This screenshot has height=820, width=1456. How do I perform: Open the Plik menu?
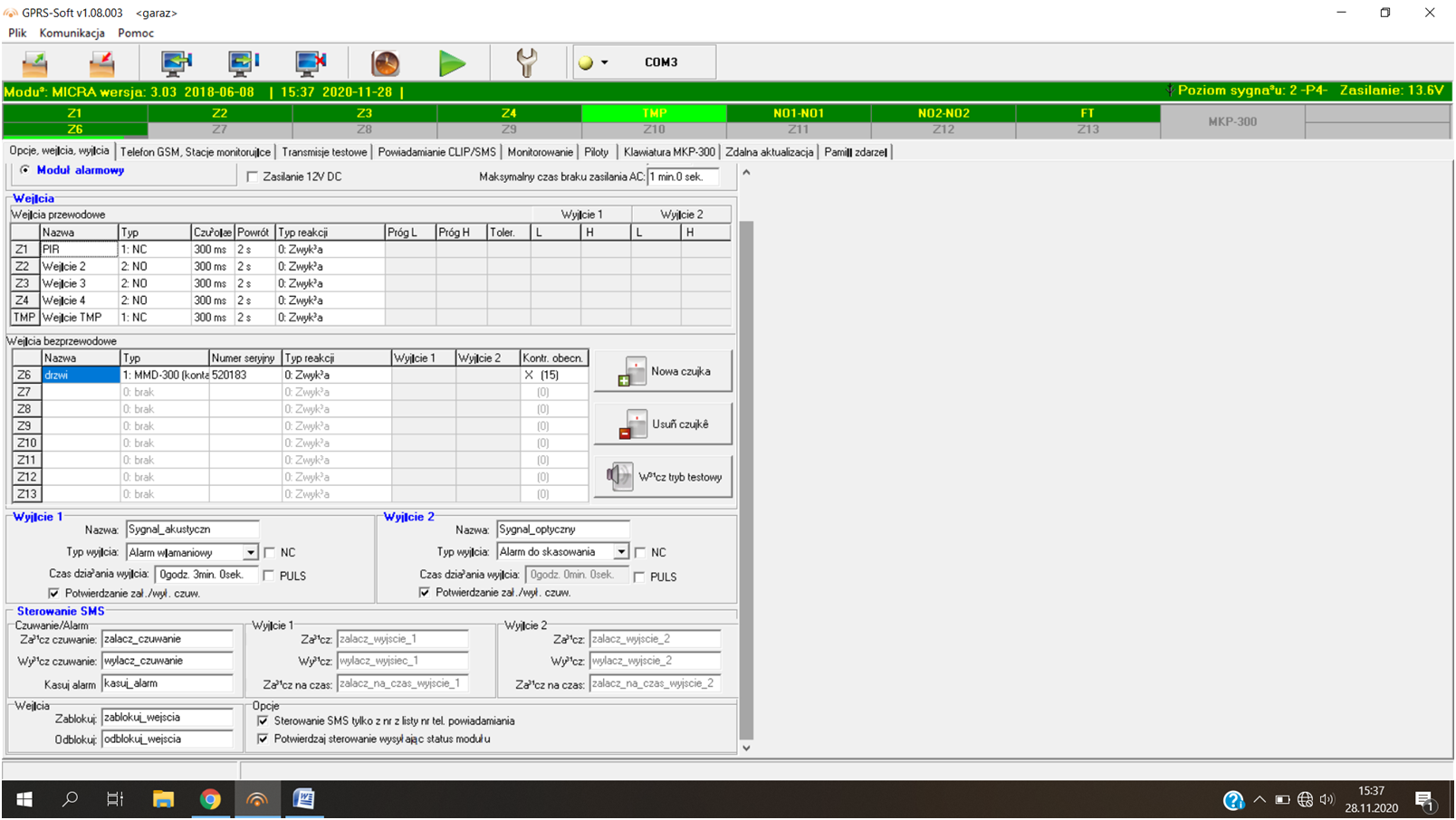[x=17, y=33]
